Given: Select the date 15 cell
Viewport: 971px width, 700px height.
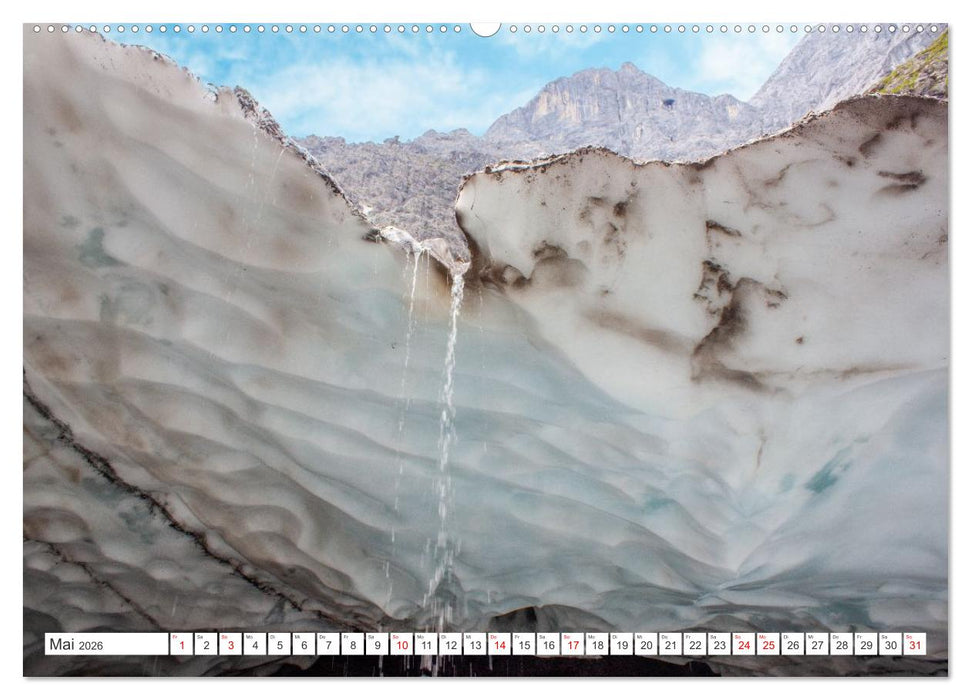Looking at the screenshot, I should [524, 648].
